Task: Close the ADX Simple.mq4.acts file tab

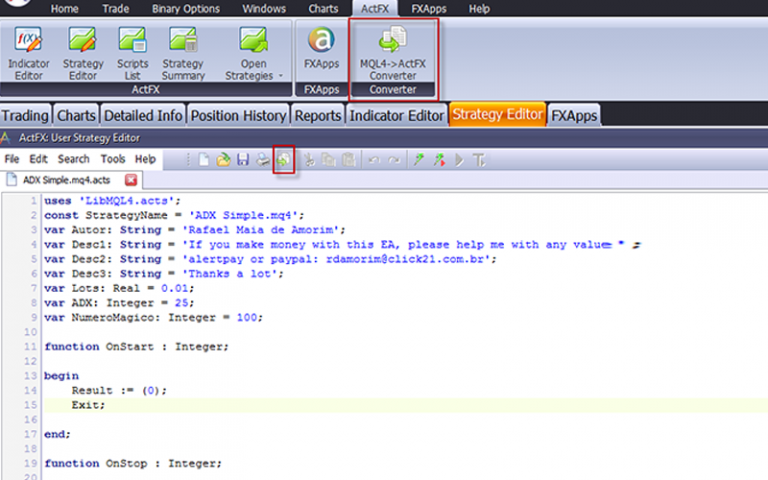Action: [x=131, y=180]
